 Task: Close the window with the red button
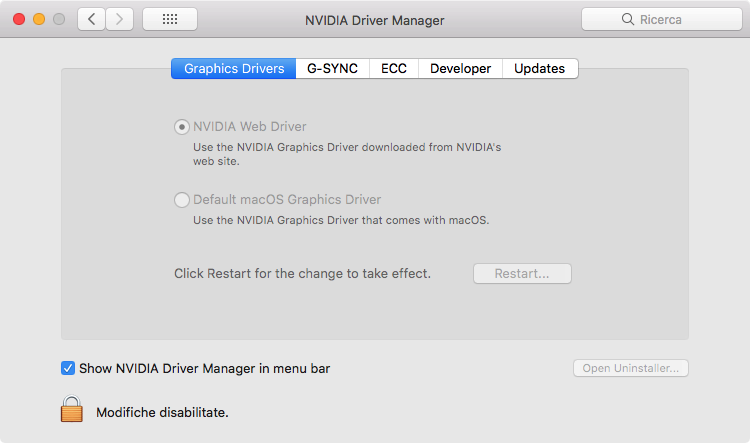tap(19, 19)
